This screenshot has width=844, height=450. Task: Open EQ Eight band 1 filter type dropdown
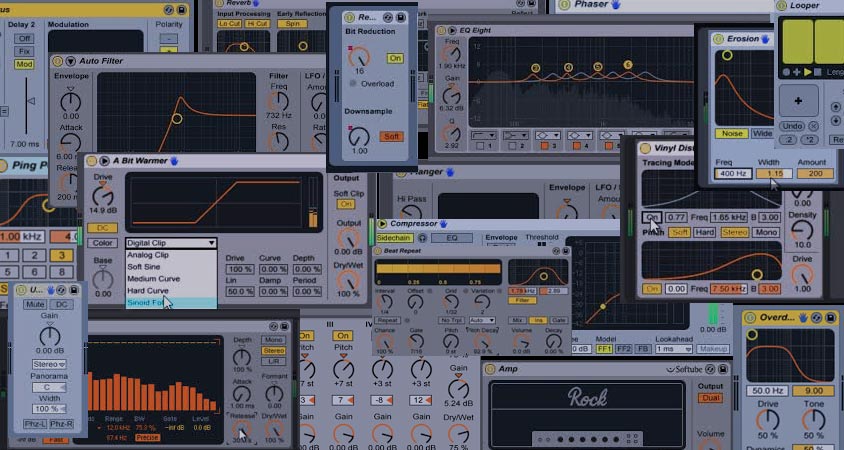483,135
